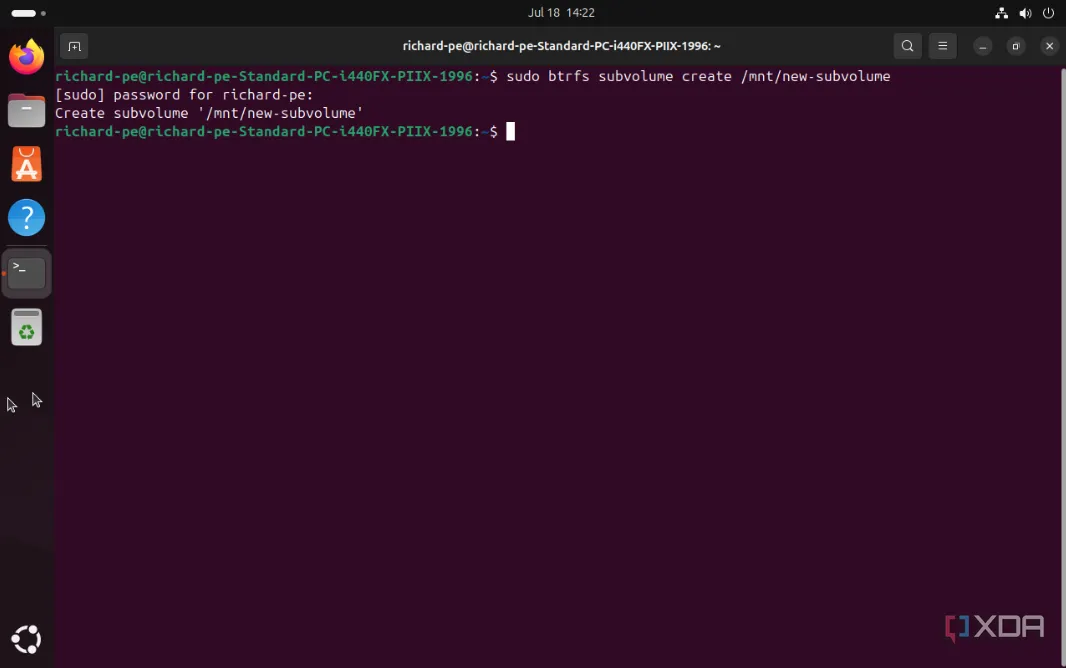Open the Files manager from the dock

pyautogui.click(x=27, y=110)
